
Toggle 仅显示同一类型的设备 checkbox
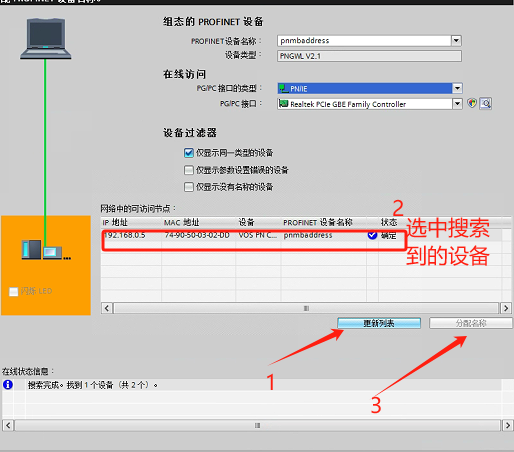tap(189, 153)
